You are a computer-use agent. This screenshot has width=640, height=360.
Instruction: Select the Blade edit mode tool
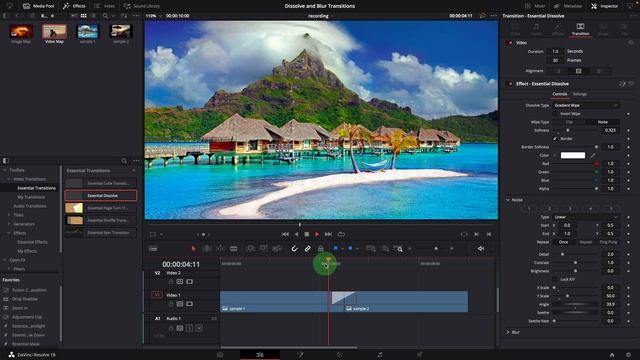233,249
